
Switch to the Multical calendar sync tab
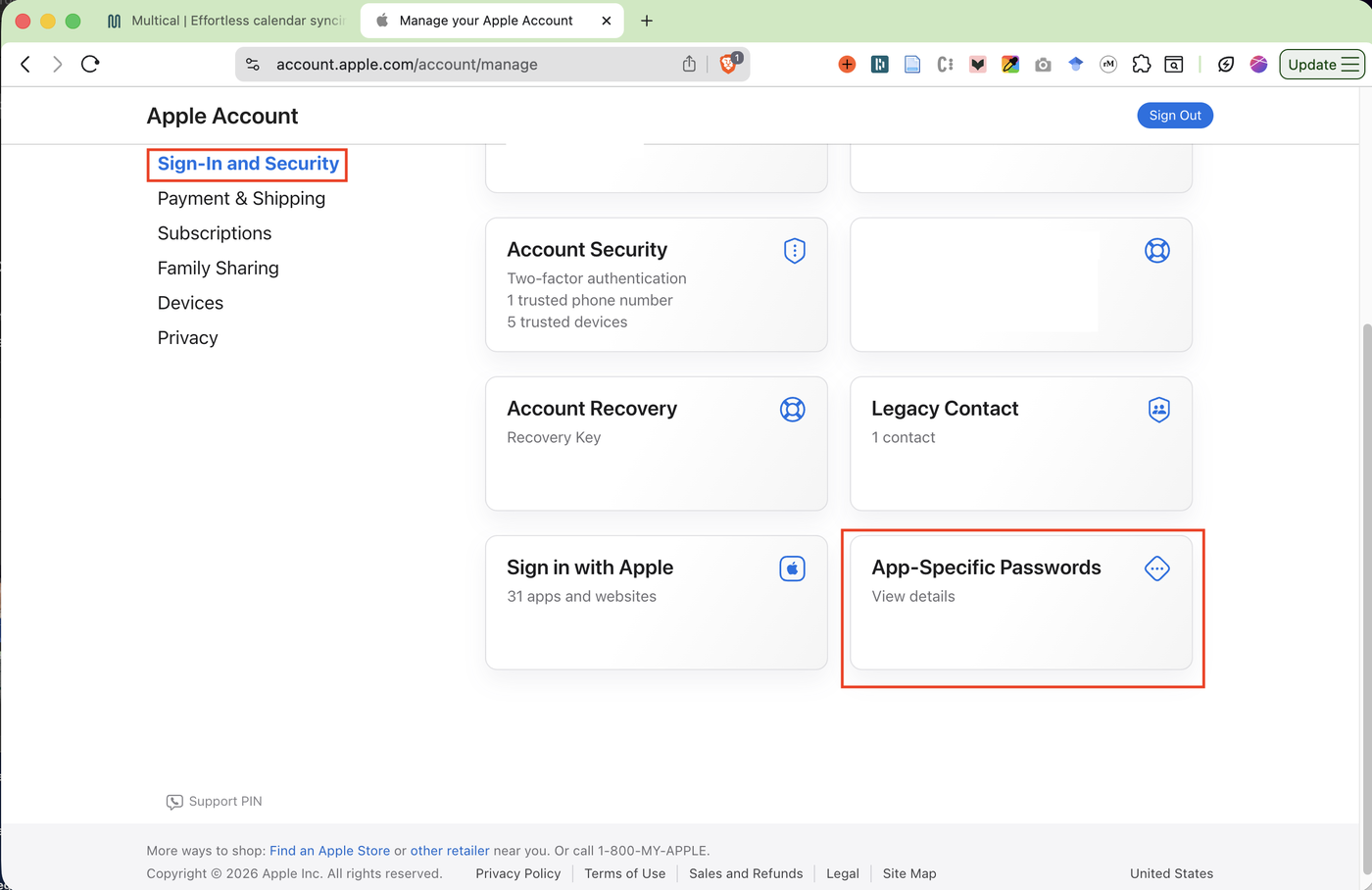225,21
